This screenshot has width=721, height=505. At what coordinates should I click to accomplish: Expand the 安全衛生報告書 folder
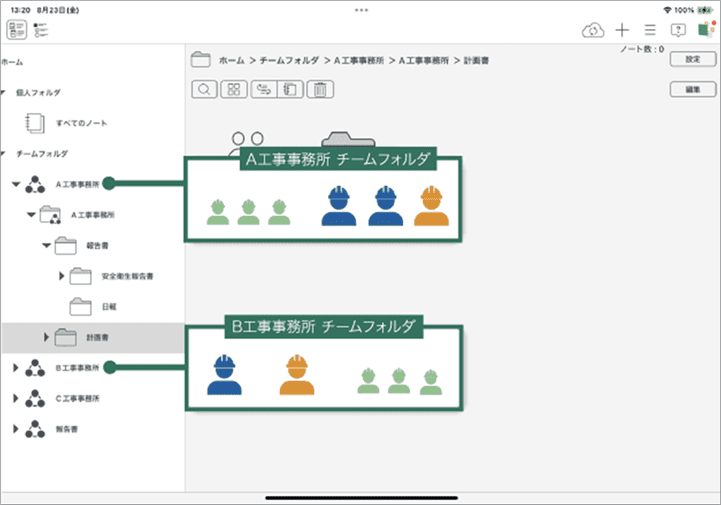(x=61, y=275)
